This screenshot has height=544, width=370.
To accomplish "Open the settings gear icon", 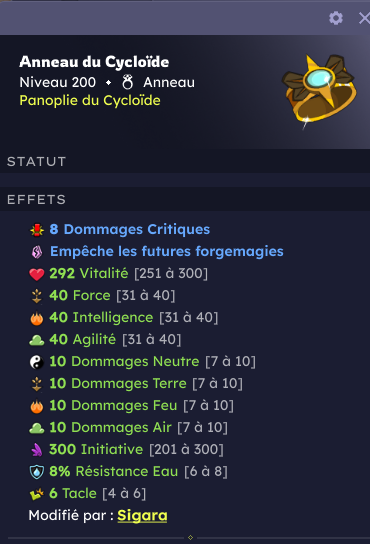I will [336, 18].
